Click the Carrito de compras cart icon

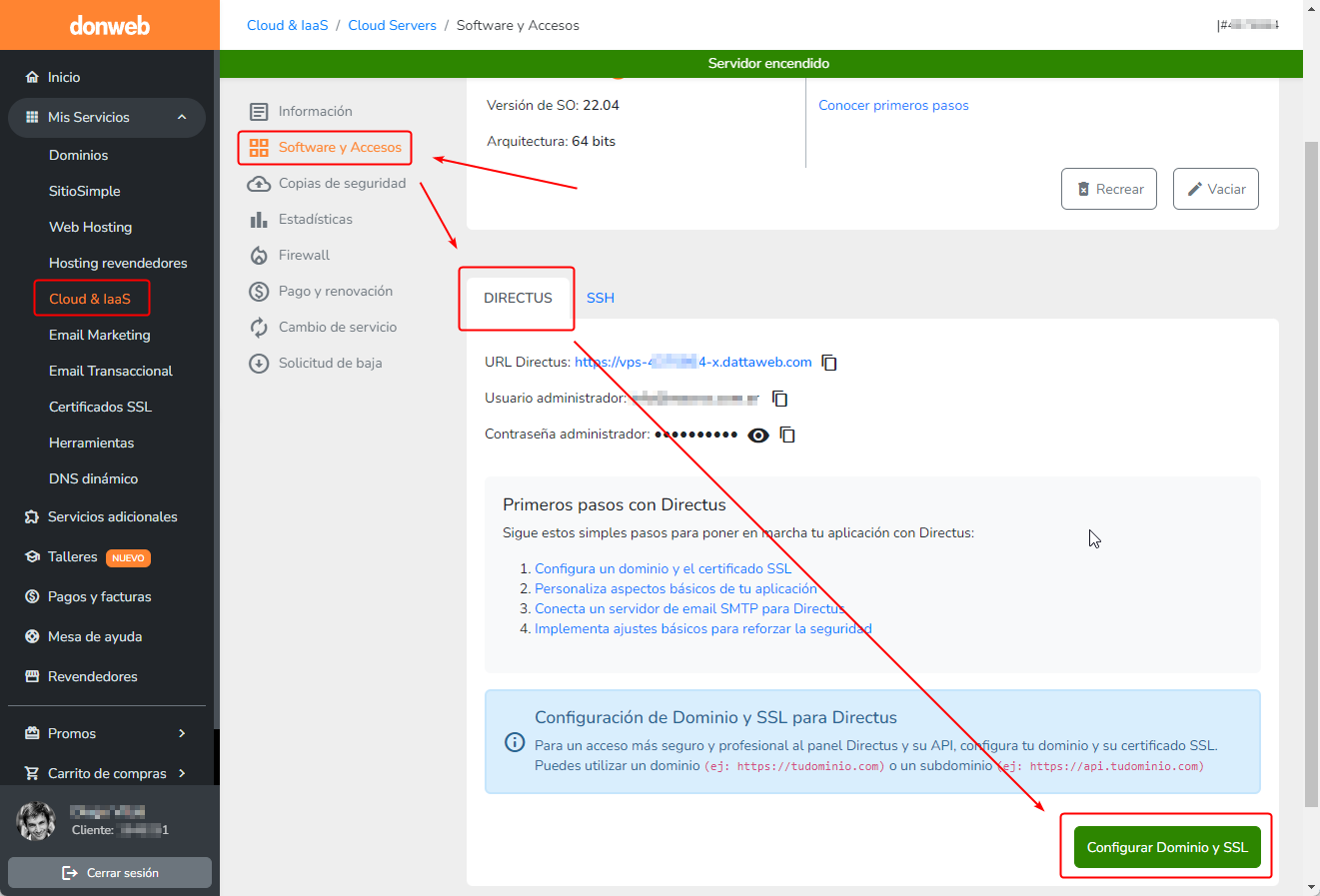[x=32, y=773]
